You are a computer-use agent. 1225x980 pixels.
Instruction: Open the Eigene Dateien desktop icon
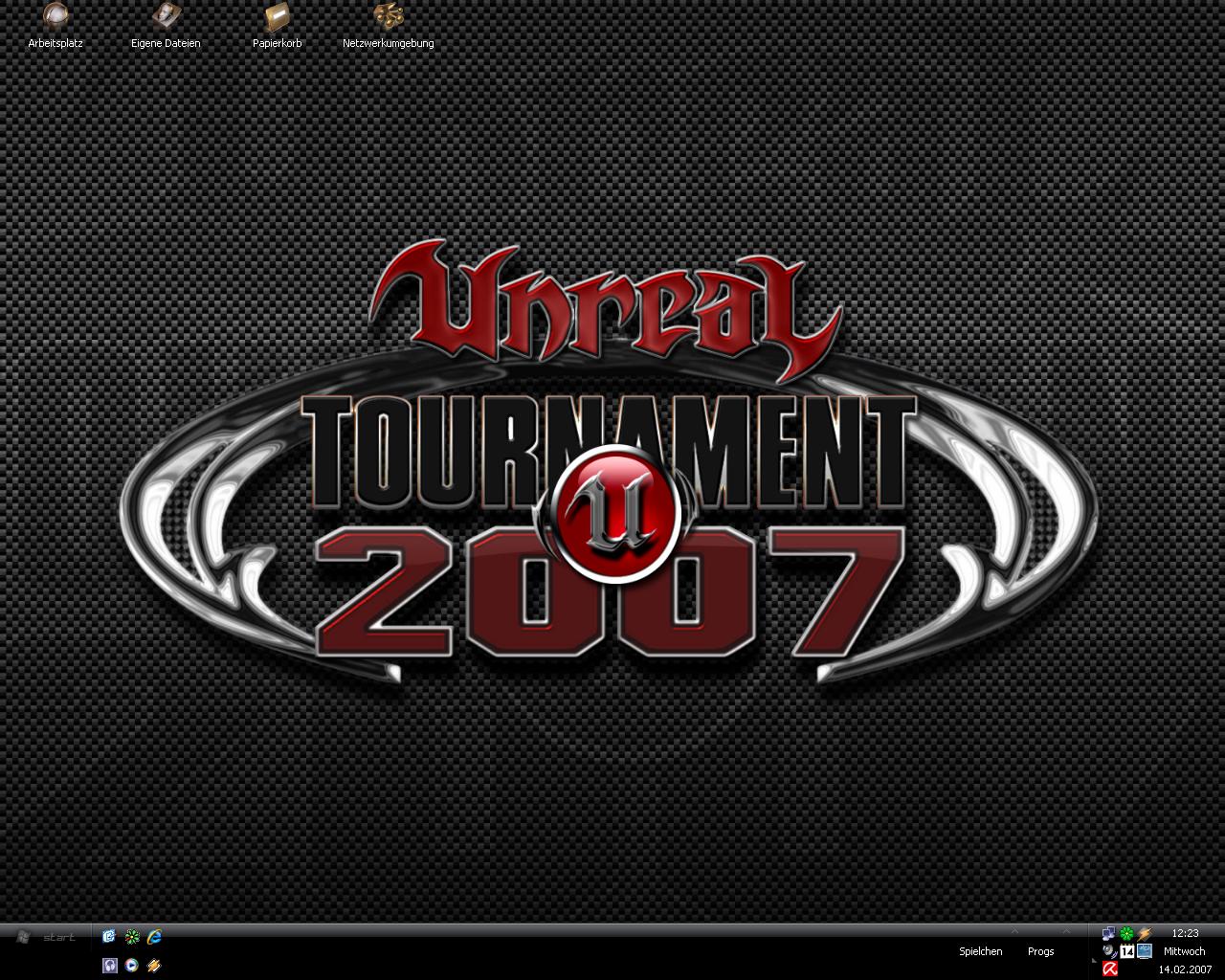(166, 26)
